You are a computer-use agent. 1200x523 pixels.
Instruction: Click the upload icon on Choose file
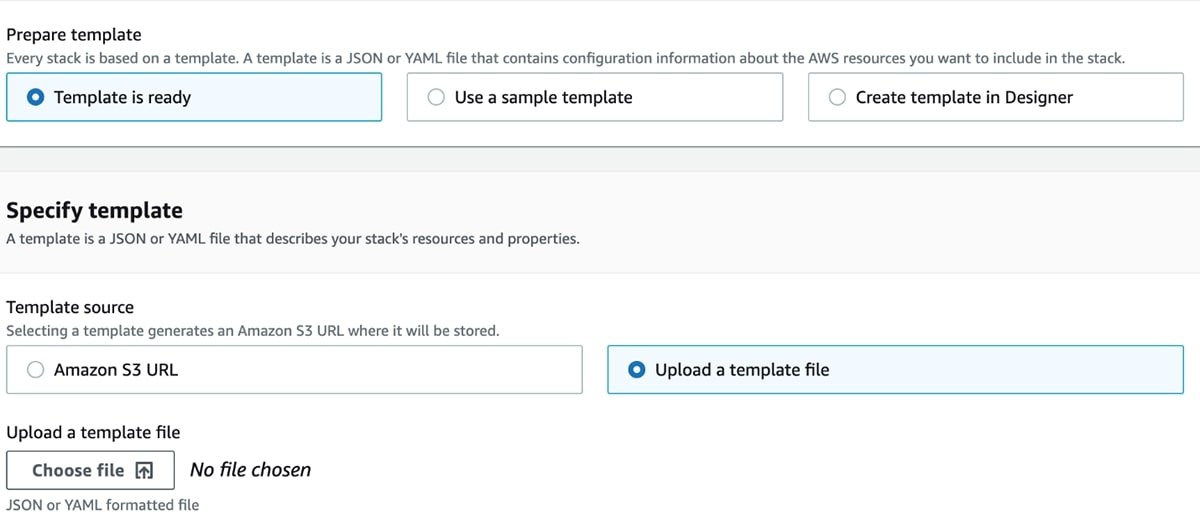pos(144,470)
